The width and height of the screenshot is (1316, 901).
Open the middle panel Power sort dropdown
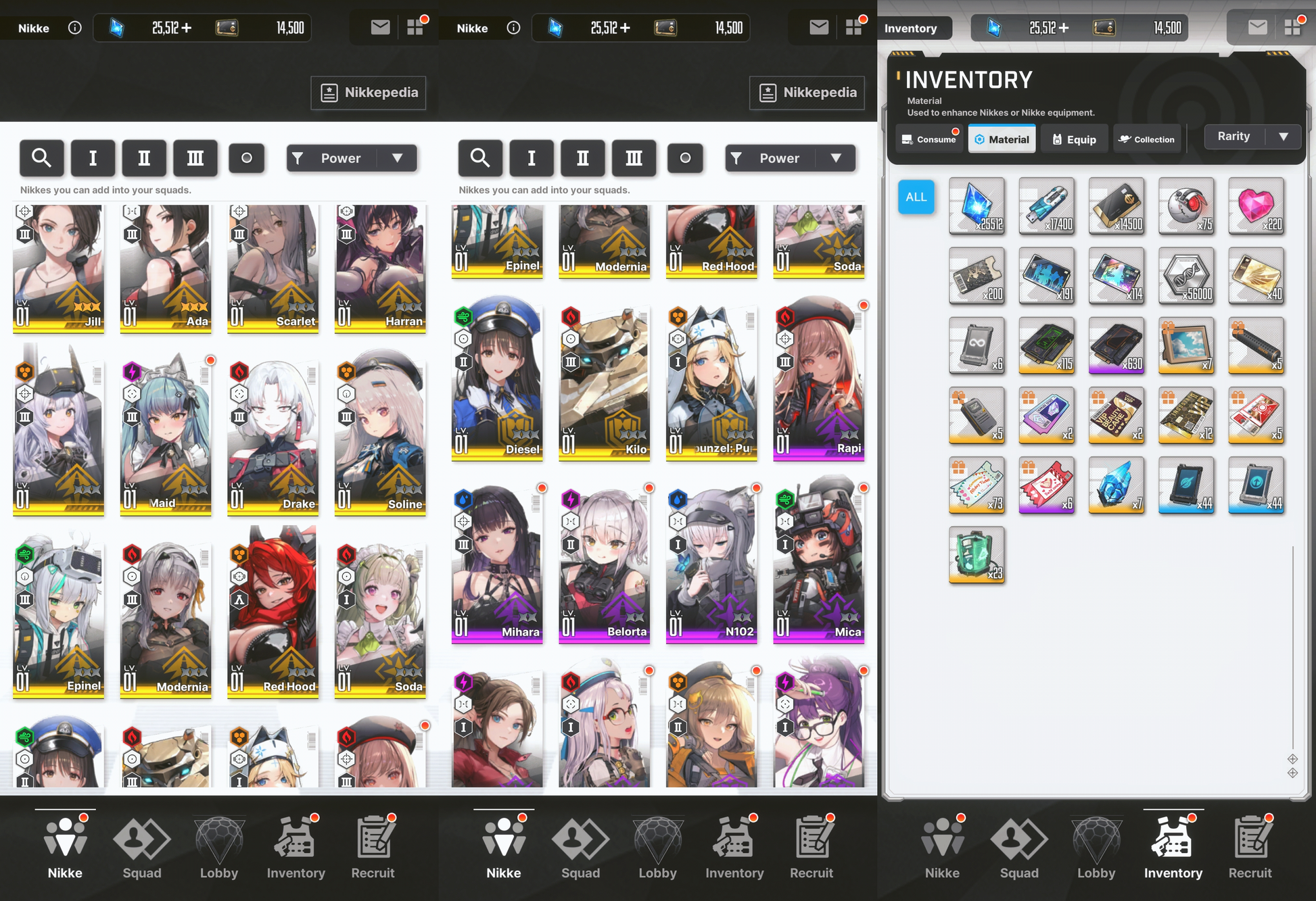click(x=789, y=158)
